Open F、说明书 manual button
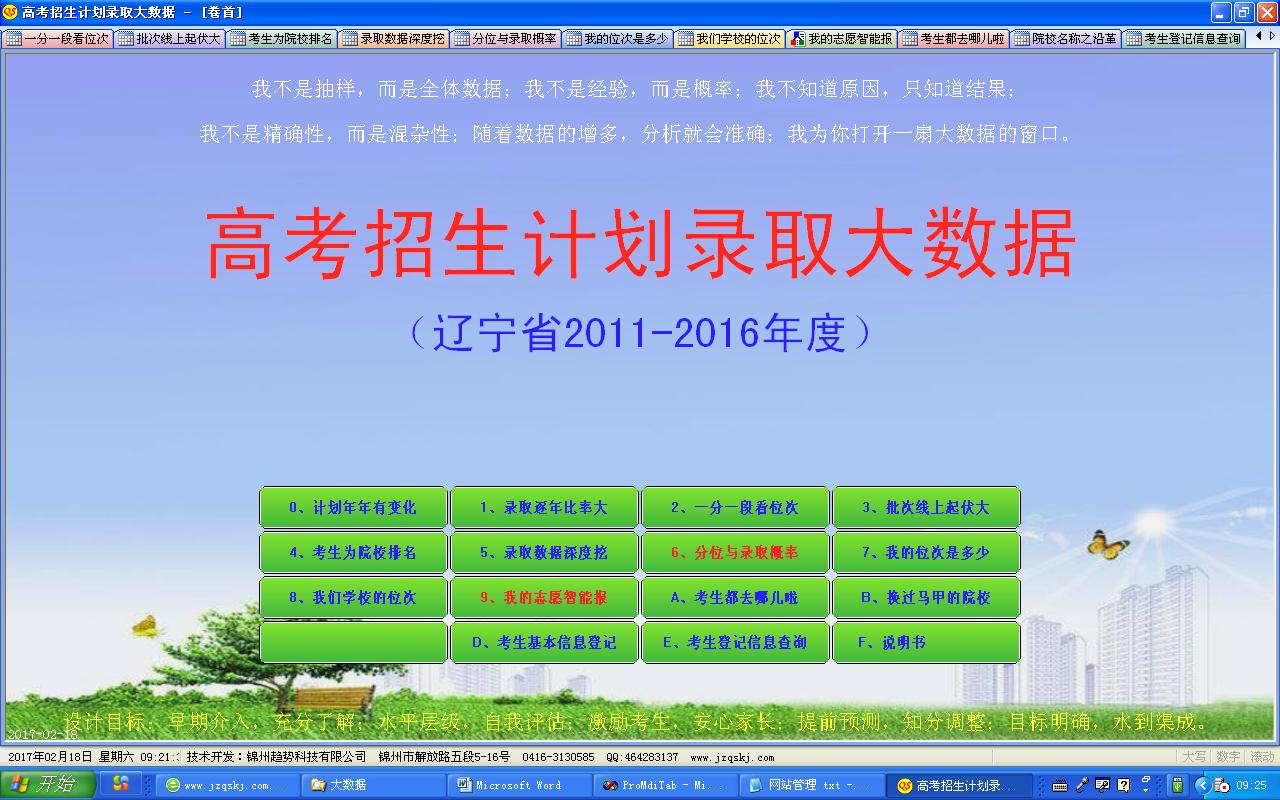 pos(926,642)
